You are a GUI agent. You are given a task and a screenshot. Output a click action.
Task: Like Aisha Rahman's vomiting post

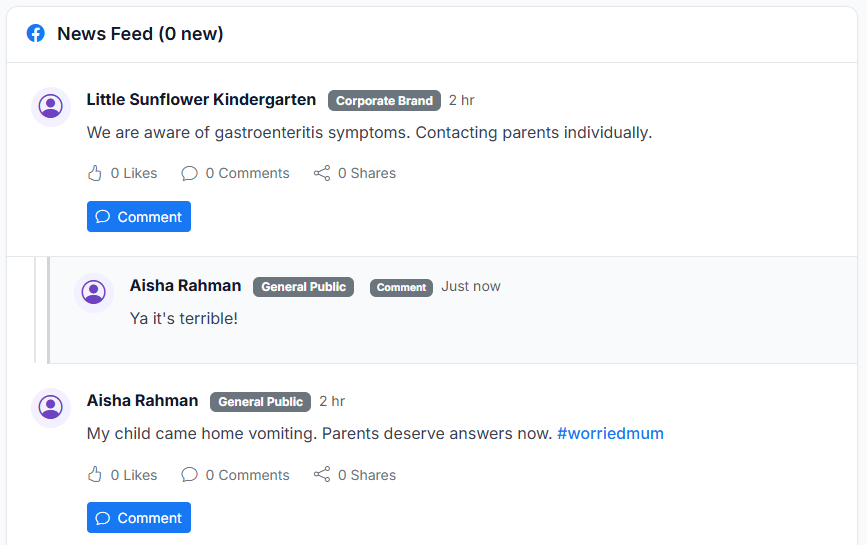pos(123,475)
